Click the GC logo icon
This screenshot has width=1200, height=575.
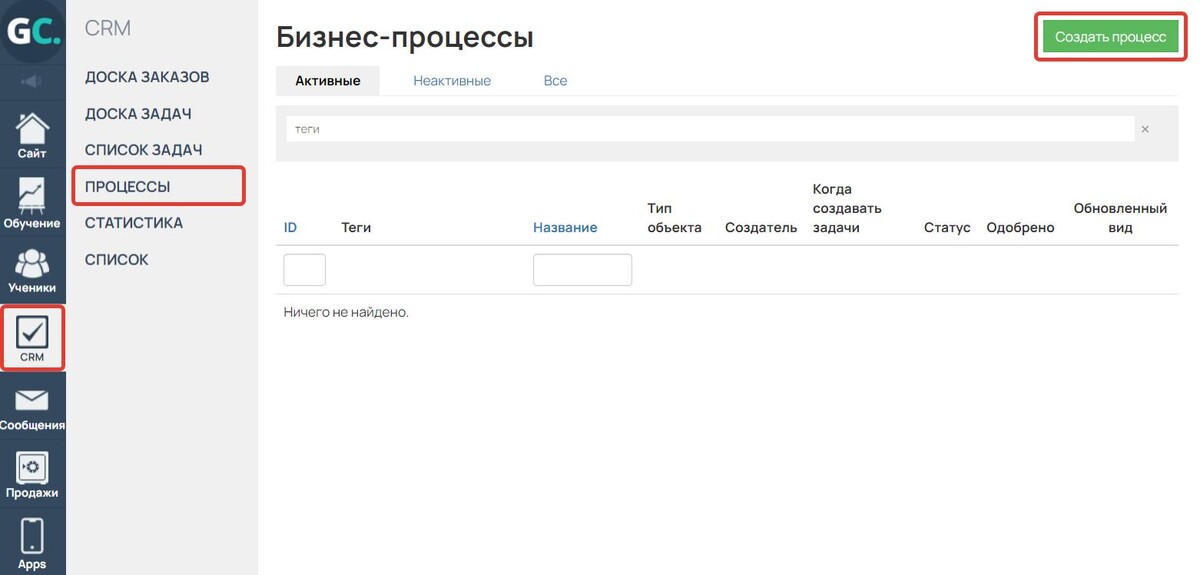[33, 31]
